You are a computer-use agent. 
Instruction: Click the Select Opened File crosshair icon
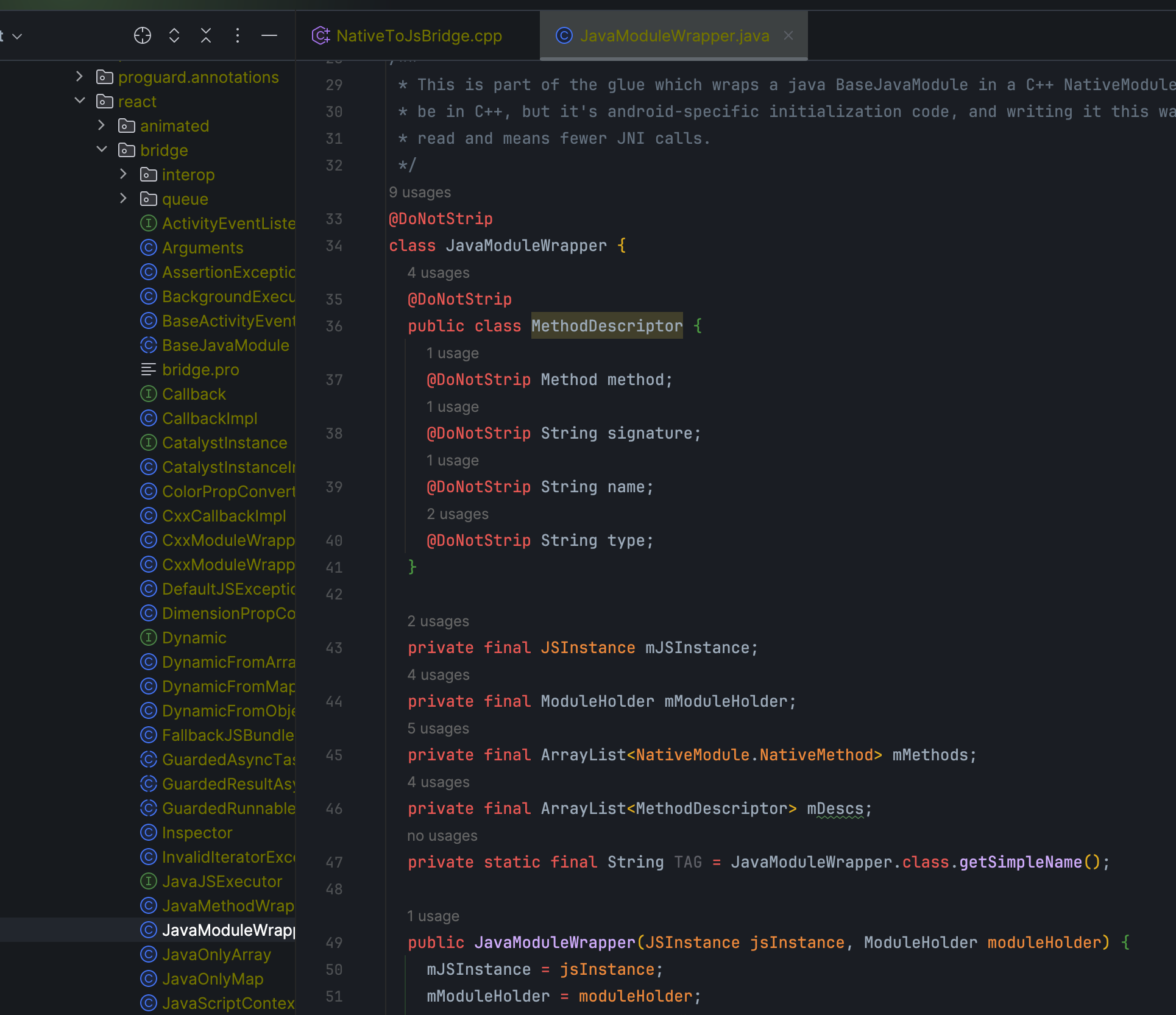[x=143, y=36]
